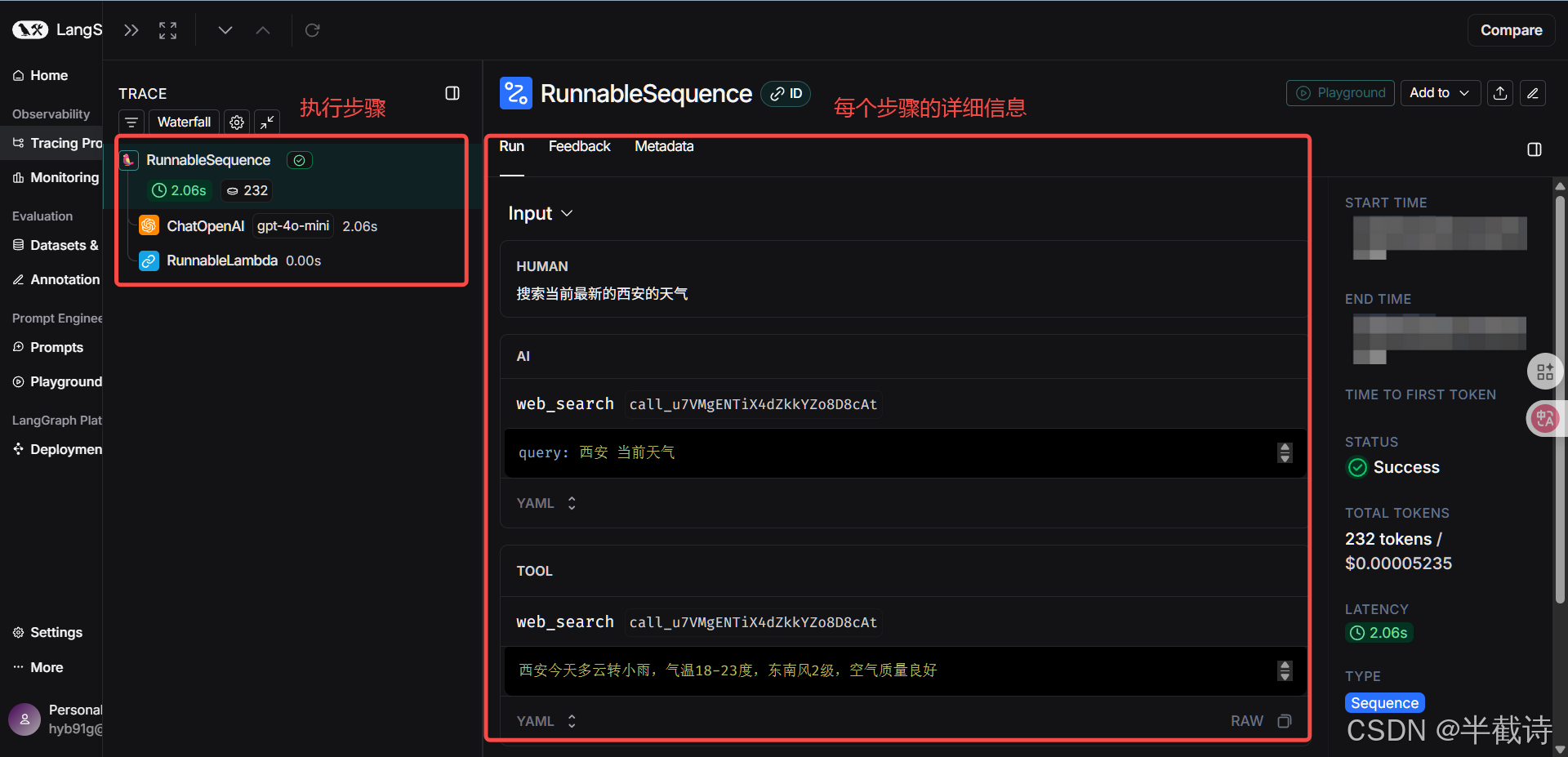Click the green success check badge in trace
Screen dimensions: 1568x757
point(300,160)
